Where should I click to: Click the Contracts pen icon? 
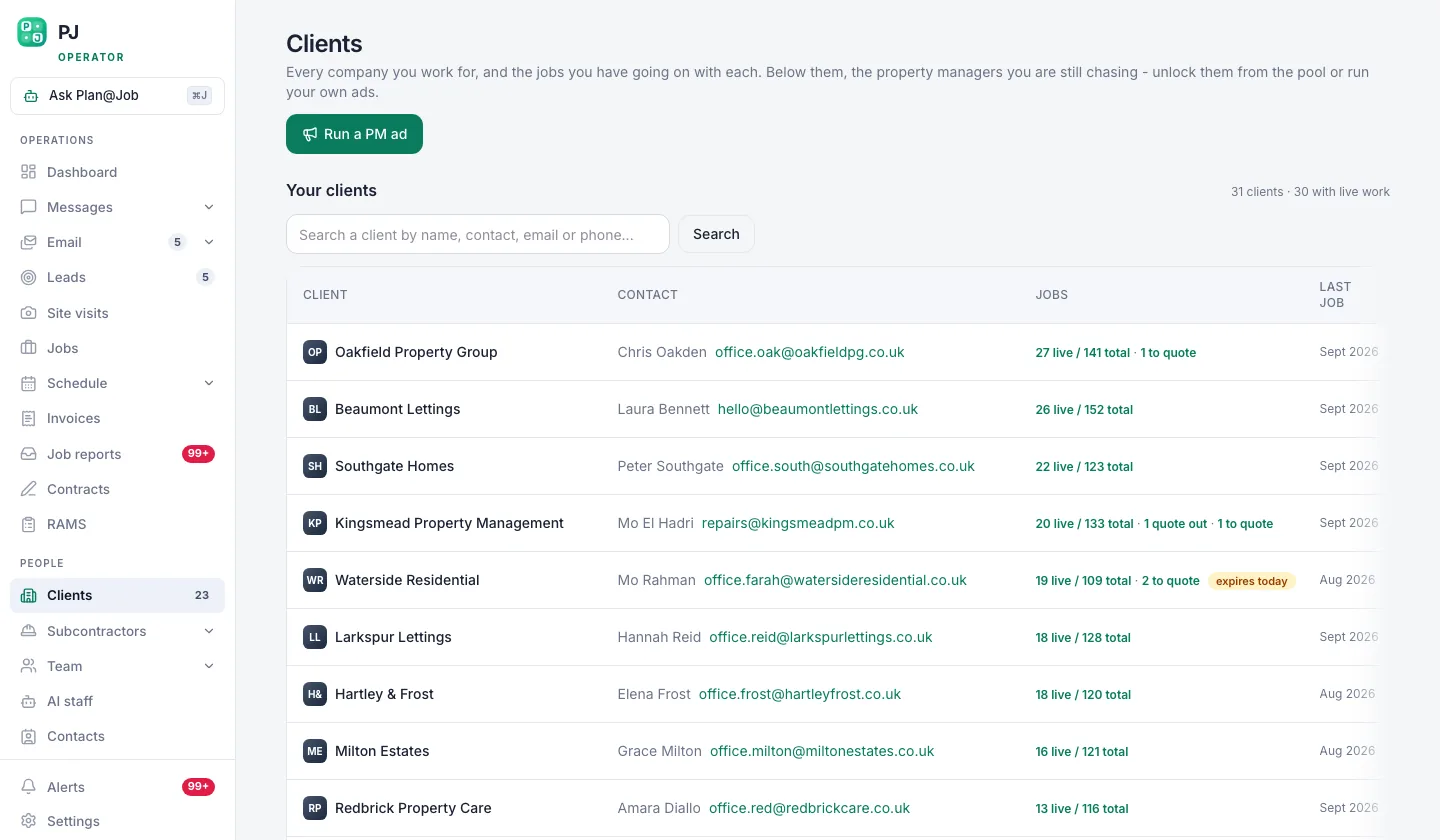[x=28, y=489]
